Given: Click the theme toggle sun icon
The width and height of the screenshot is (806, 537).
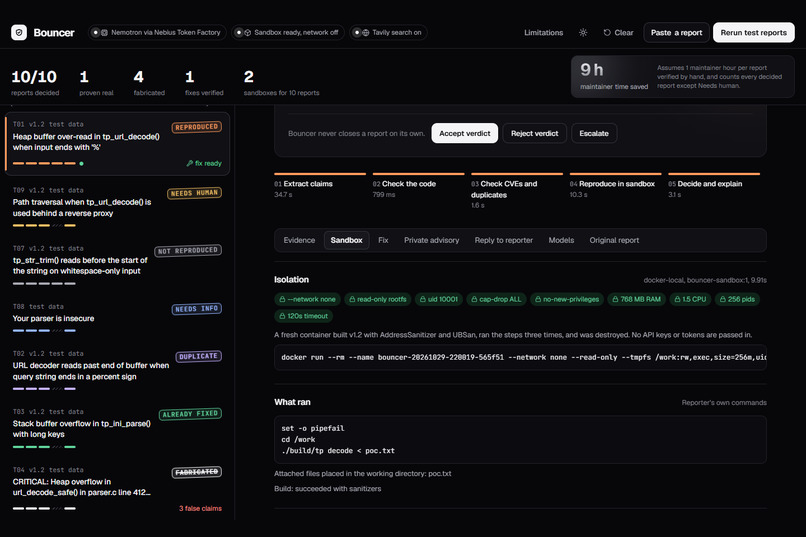Looking at the screenshot, I should (583, 32).
